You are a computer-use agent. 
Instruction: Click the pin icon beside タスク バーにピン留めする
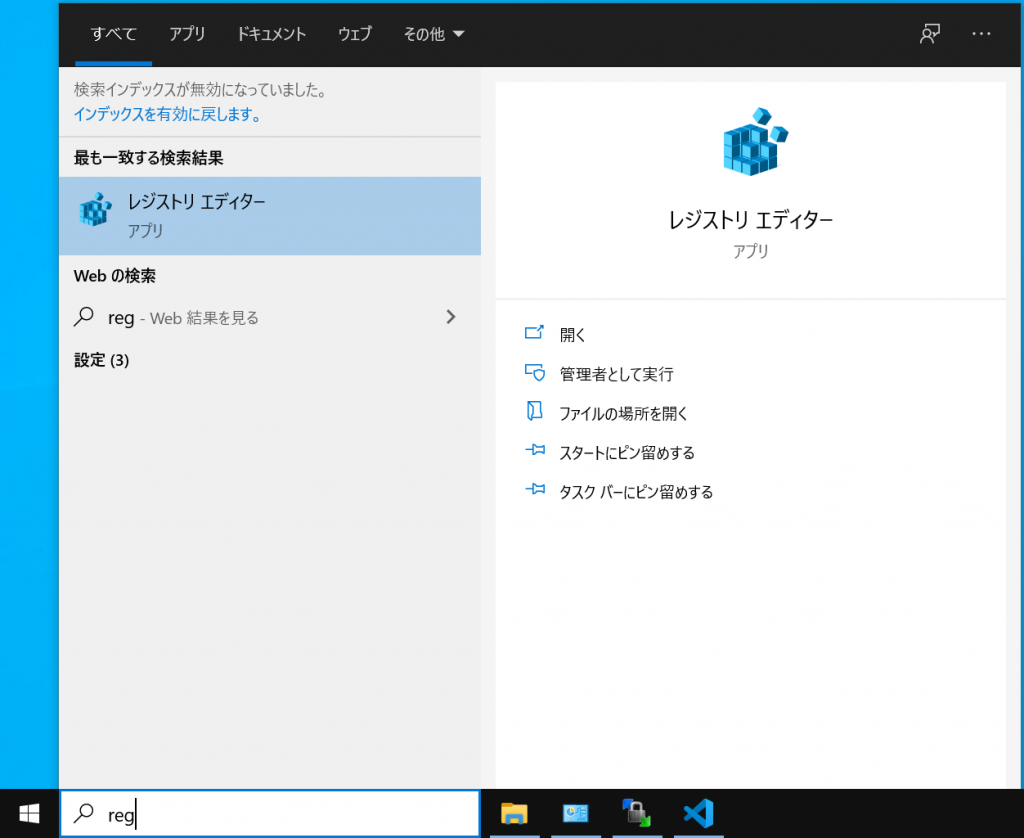[535, 489]
